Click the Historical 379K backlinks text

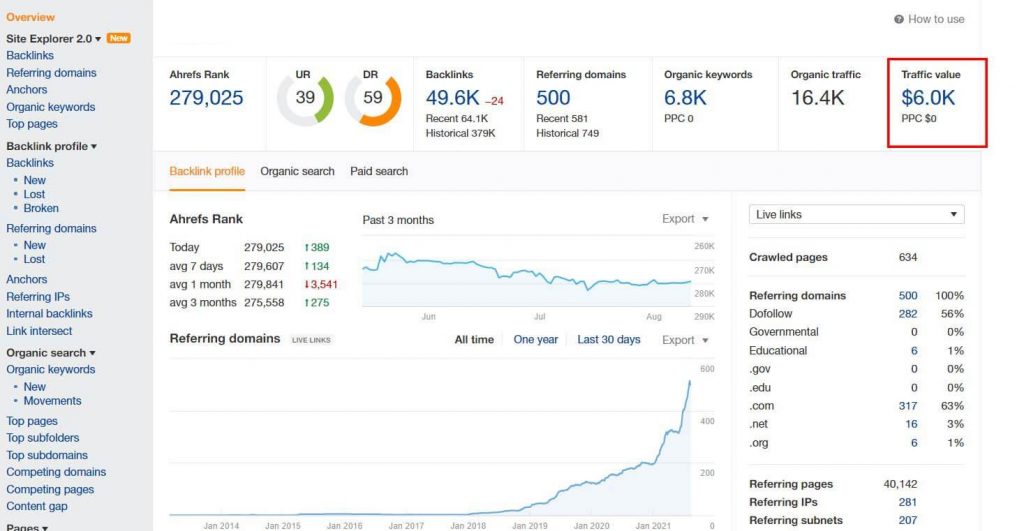coord(460,133)
